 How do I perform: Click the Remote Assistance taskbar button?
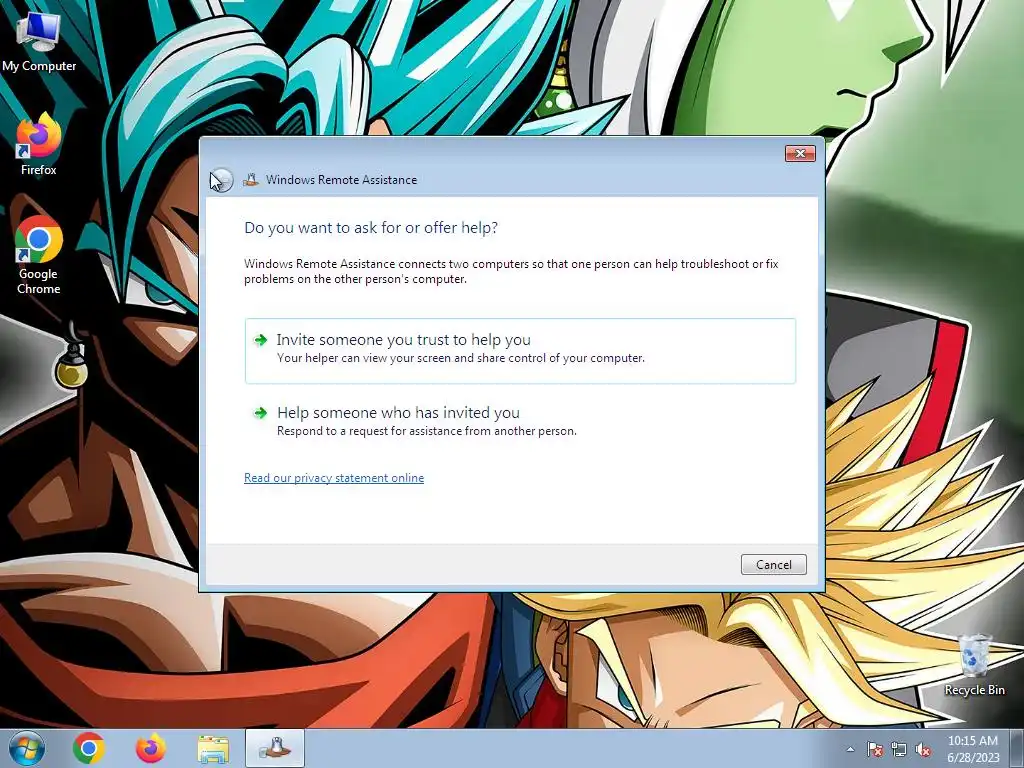tap(275, 748)
